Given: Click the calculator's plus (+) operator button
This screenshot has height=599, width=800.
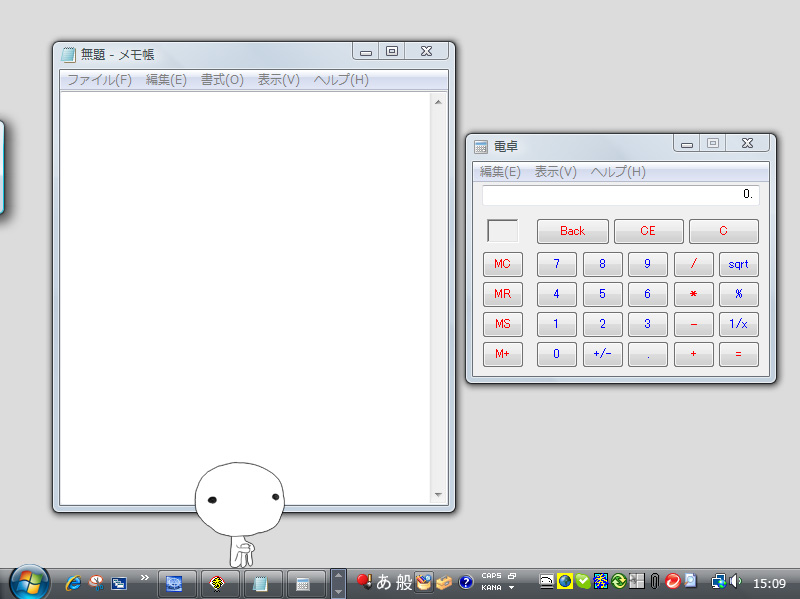Looking at the screenshot, I should coord(693,354).
